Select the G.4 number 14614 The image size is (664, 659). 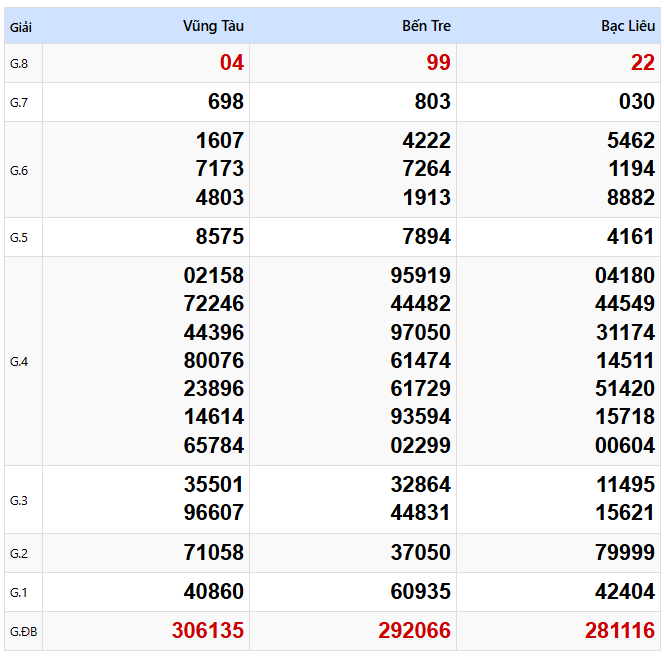tap(214, 417)
